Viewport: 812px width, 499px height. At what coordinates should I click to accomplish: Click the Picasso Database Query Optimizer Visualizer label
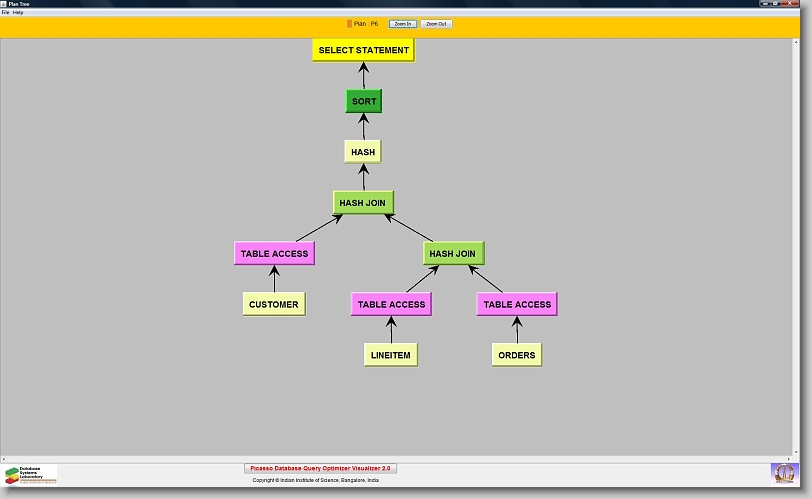[321, 468]
